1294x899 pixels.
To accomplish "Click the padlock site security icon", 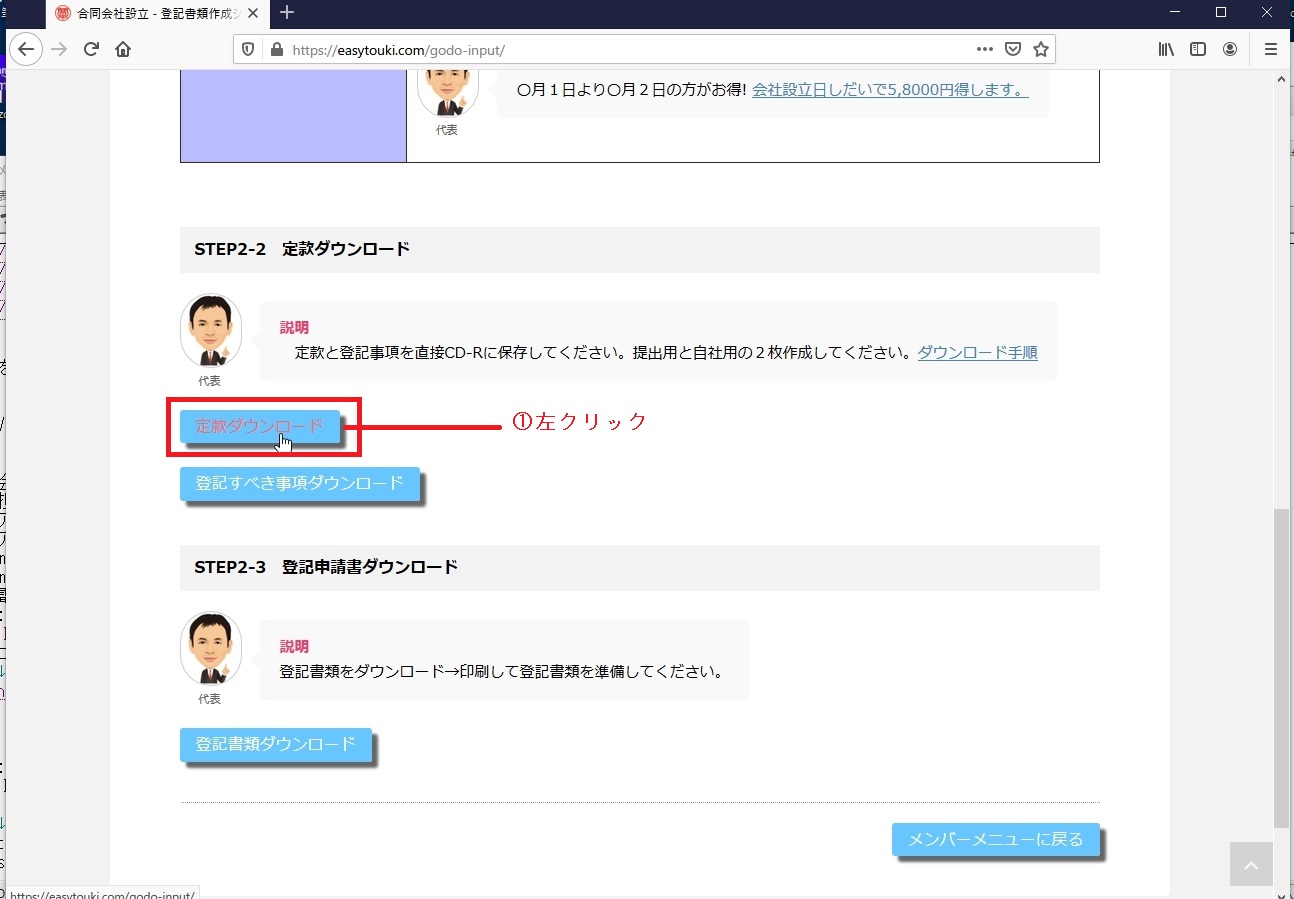I will click(x=277, y=49).
